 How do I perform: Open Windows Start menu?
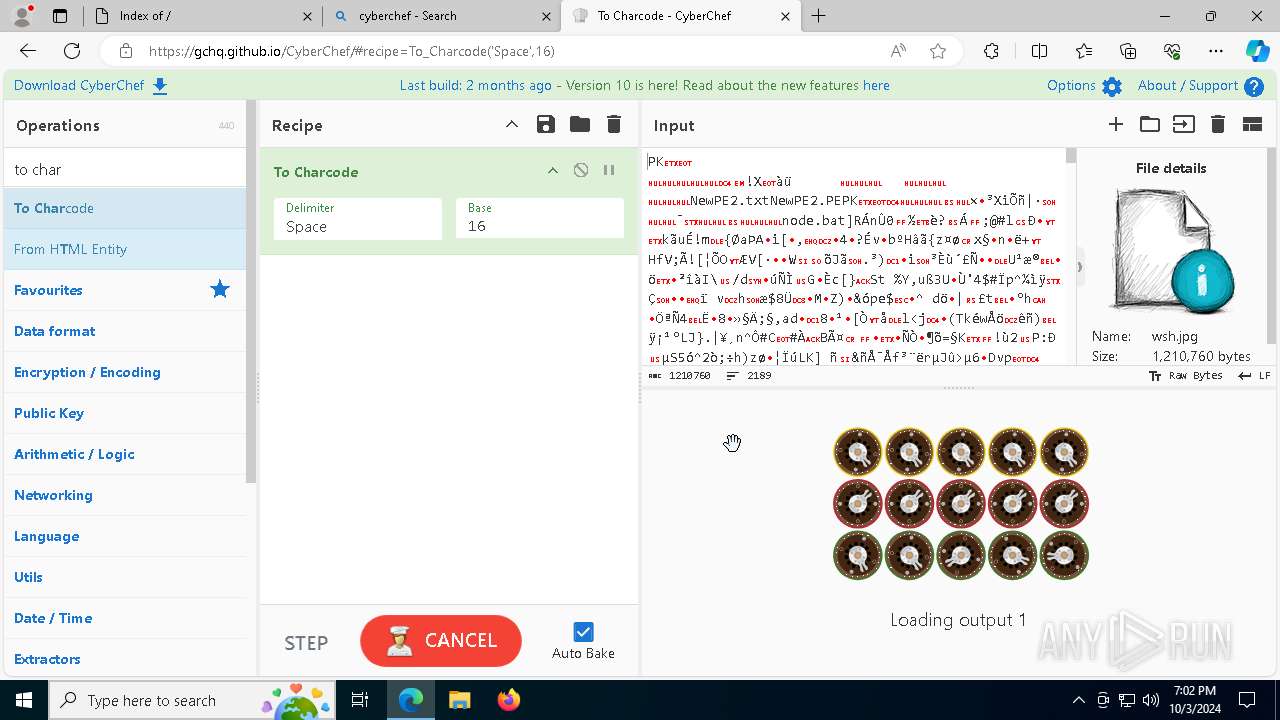point(24,700)
